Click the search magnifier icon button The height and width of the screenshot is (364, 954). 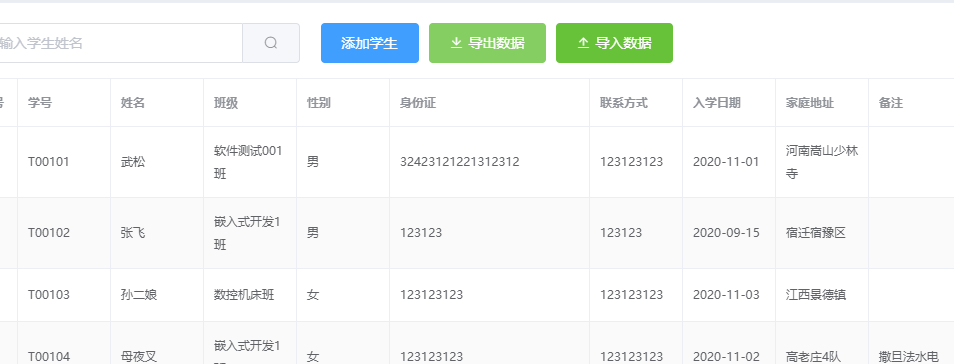[x=271, y=43]
